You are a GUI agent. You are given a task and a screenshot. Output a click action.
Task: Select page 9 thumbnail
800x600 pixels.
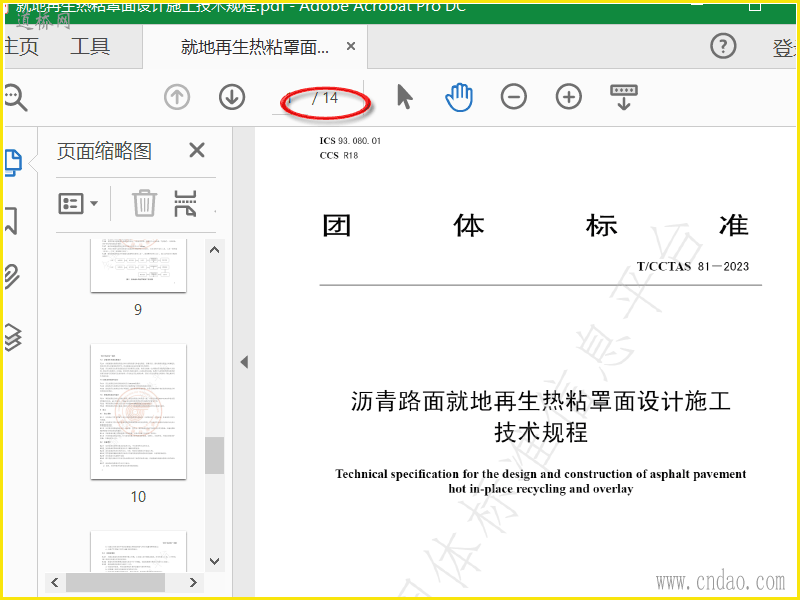pyautogui.click(x=138, y=265)
